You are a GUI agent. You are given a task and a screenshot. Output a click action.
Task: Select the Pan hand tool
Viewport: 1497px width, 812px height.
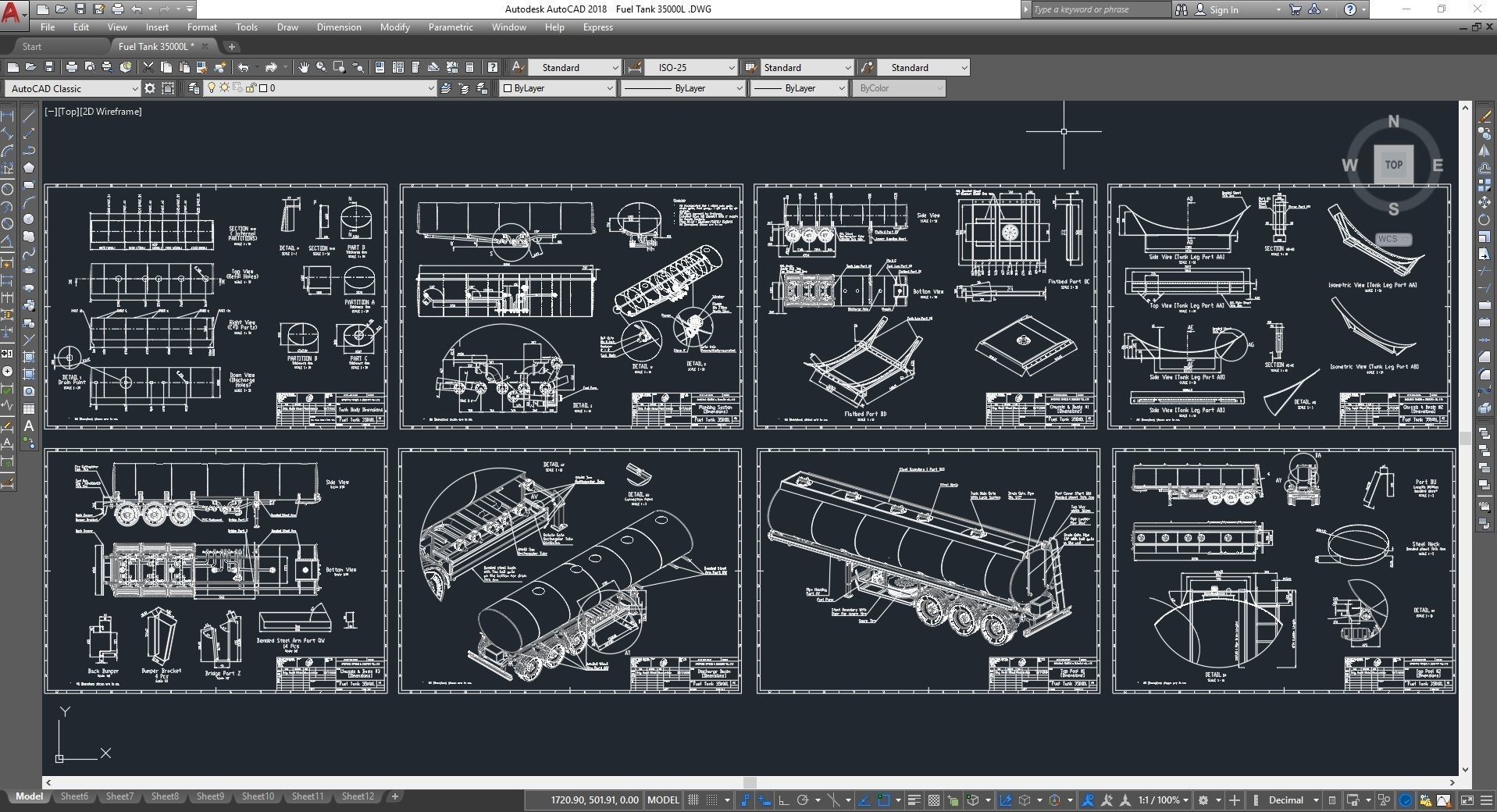303,67
